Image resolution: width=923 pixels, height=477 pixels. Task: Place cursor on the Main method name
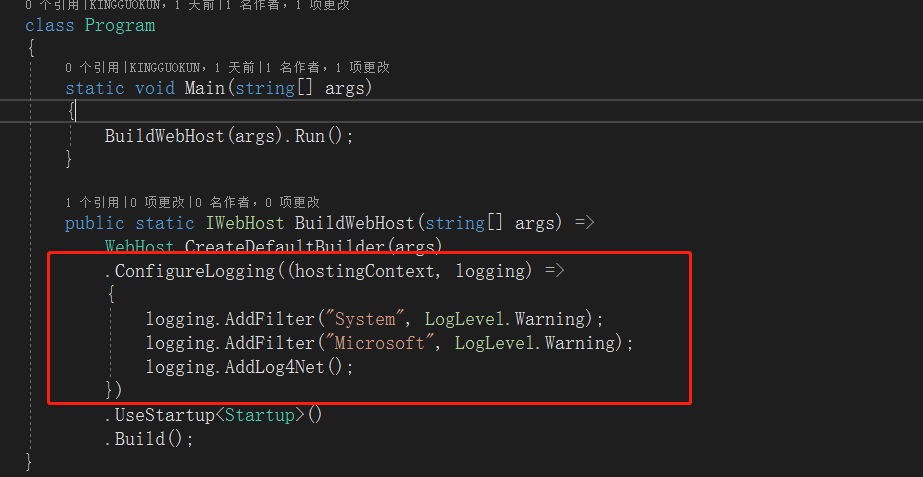point(204,88)
